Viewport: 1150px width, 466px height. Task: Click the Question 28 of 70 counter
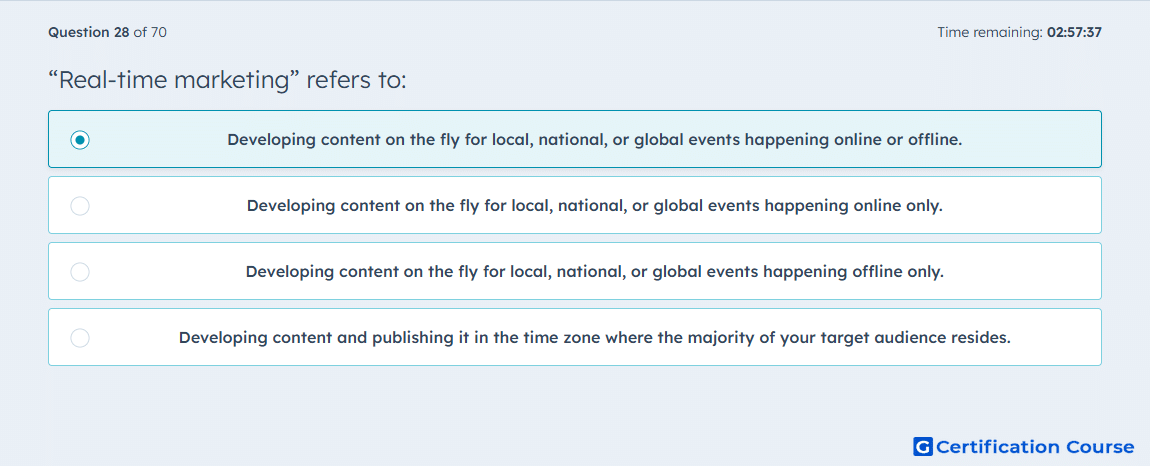(107, 32)
